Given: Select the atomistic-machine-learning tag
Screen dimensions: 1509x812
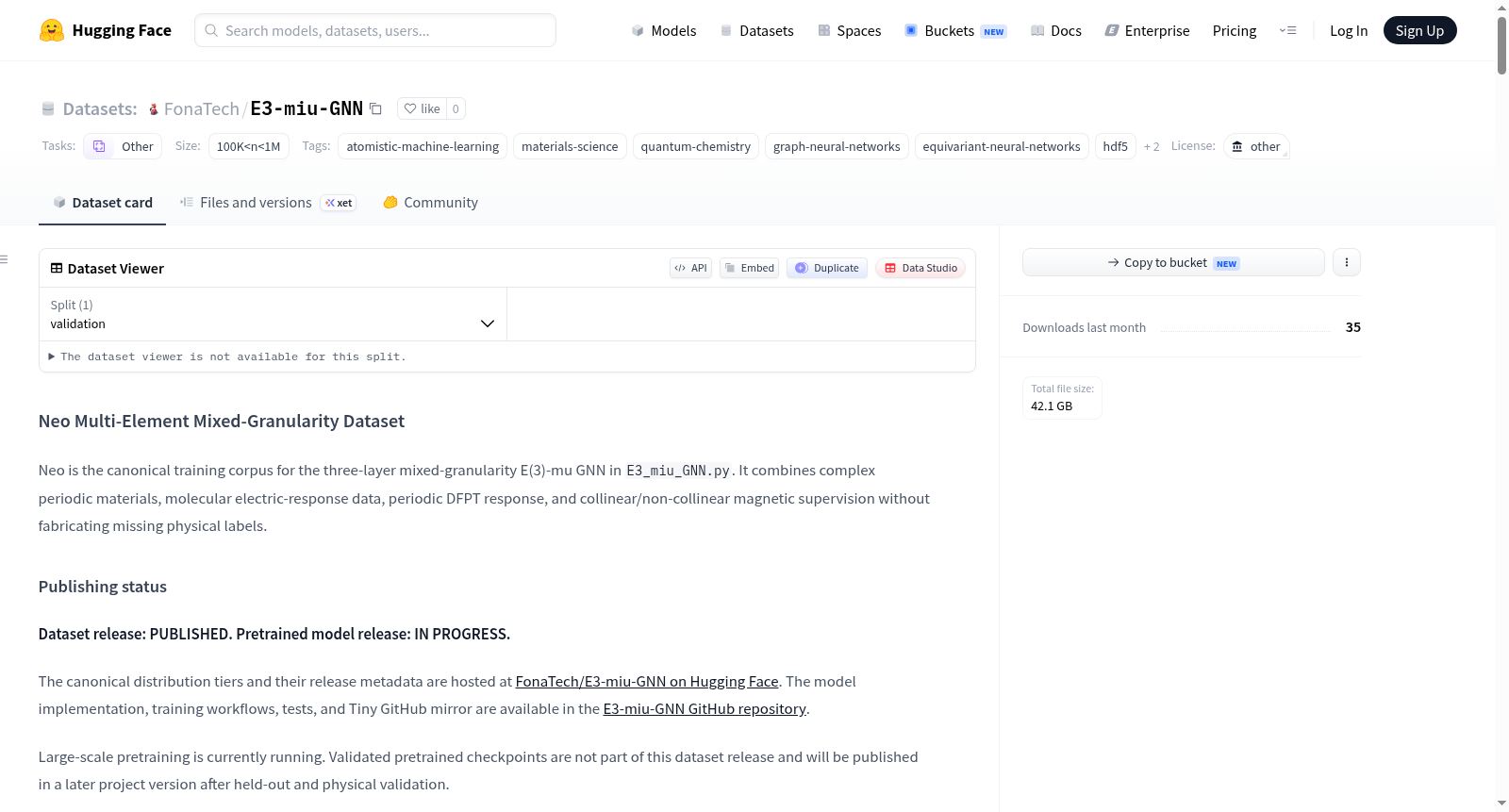Looking at the screenshot, I should tap(423, 146).
